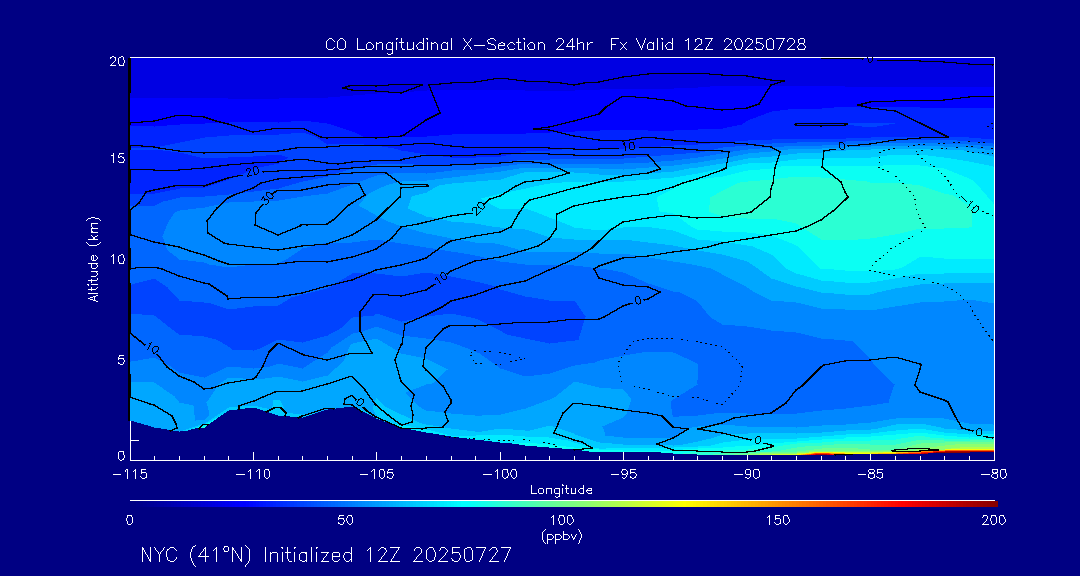
Task: Click the plot title "CO Longitudinal X-Section 24hr"
Action: (461, 45)
